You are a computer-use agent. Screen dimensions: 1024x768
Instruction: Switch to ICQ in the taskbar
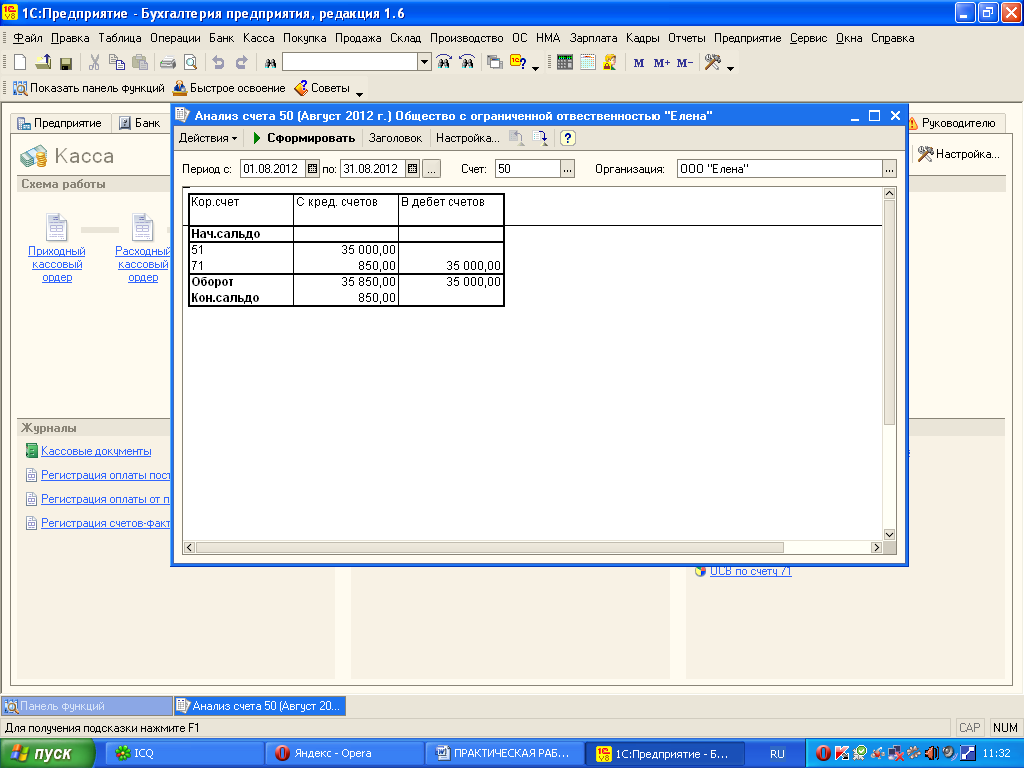point(183,754)
